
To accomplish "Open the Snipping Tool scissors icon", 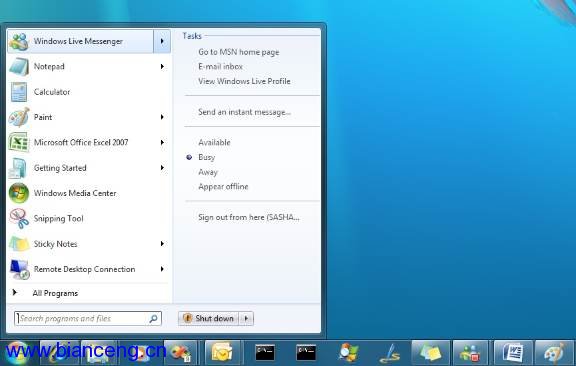I will click(19, 218).
